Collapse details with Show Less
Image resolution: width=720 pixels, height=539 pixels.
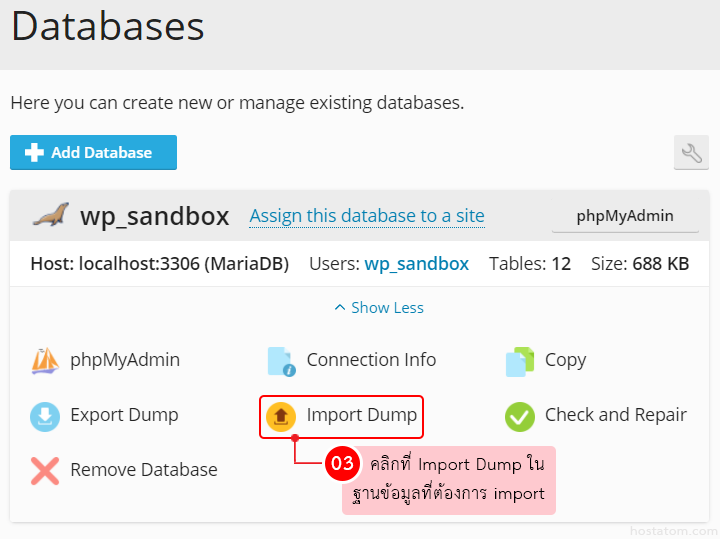[379, 308]
